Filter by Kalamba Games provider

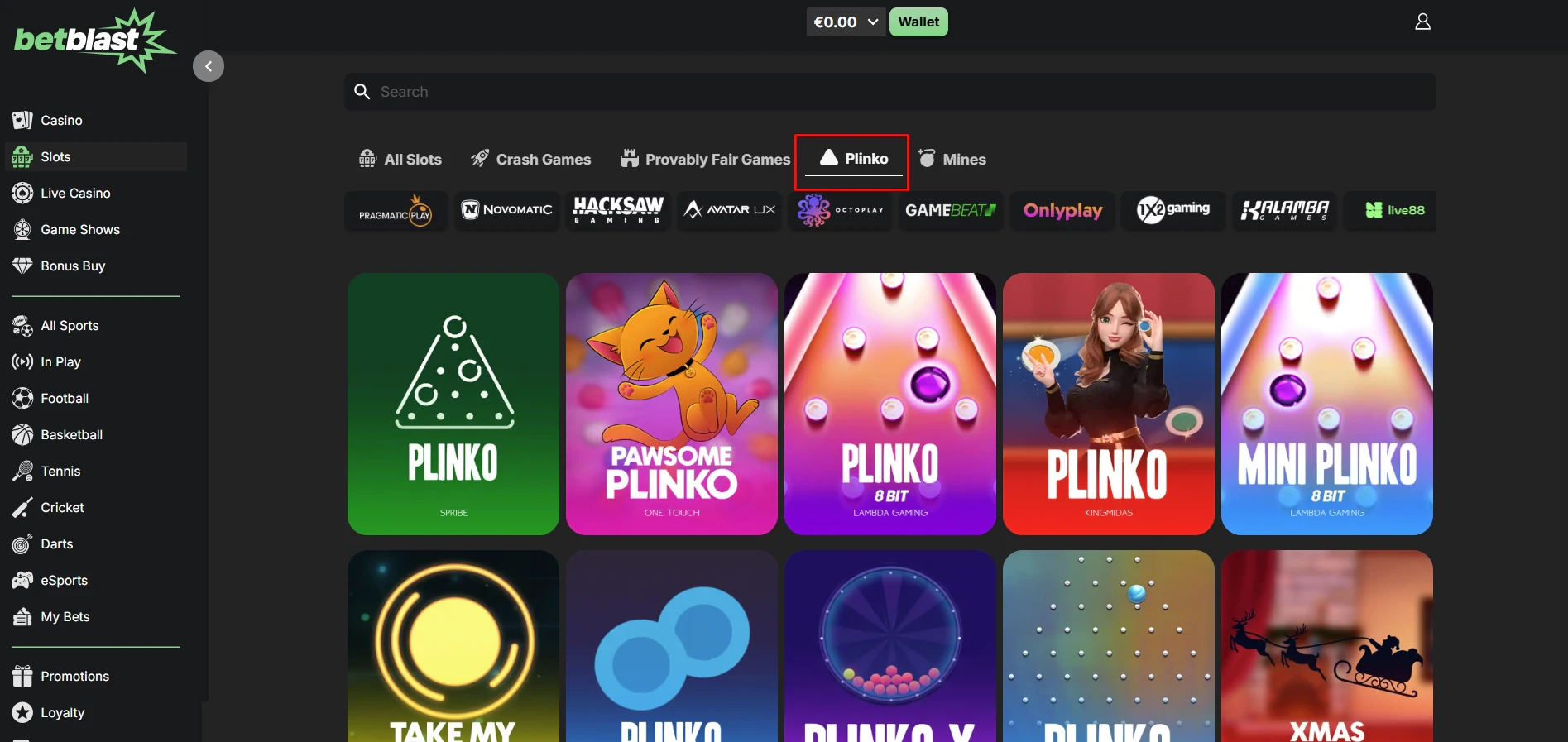pyautogui.click(x=1284, y=210)
